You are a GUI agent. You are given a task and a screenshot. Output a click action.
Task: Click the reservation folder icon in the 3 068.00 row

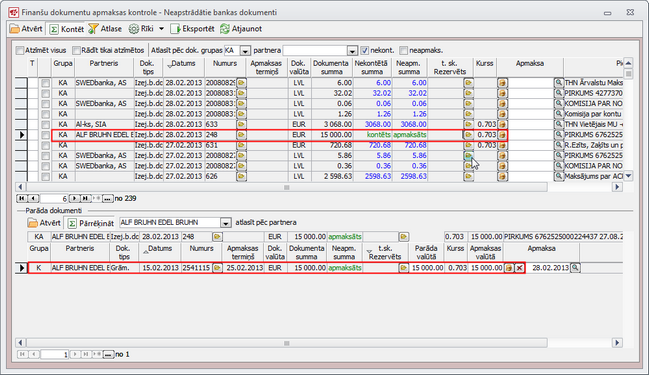(x=469, y=125)
